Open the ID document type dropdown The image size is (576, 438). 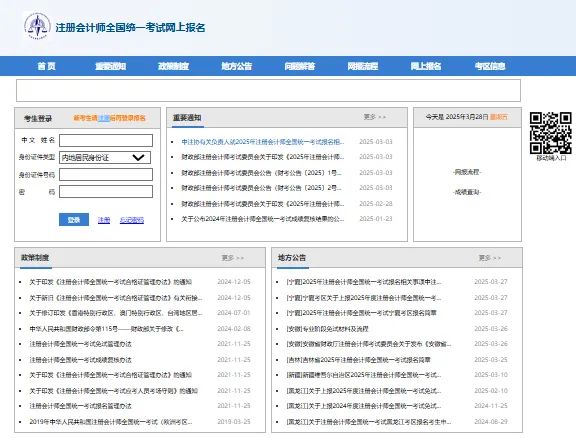[105, 158]
